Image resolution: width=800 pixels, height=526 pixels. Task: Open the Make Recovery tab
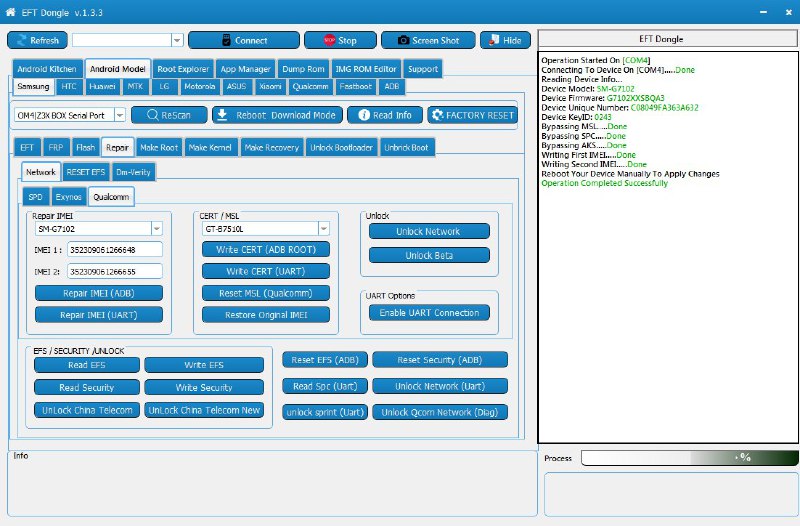click(x=271, y=147)
